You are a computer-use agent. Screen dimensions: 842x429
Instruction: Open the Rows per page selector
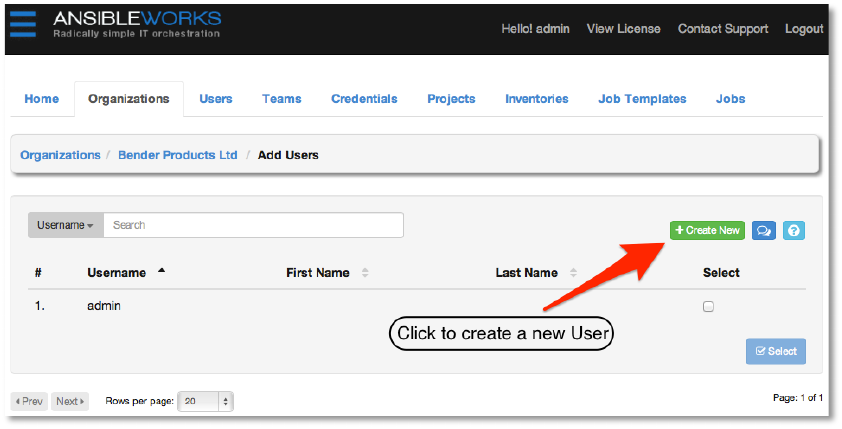(207, 401)
